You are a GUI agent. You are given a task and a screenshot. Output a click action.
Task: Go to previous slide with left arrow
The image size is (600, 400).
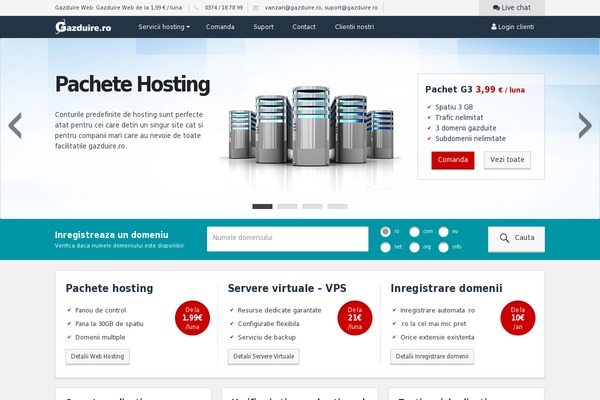point(15,126)
